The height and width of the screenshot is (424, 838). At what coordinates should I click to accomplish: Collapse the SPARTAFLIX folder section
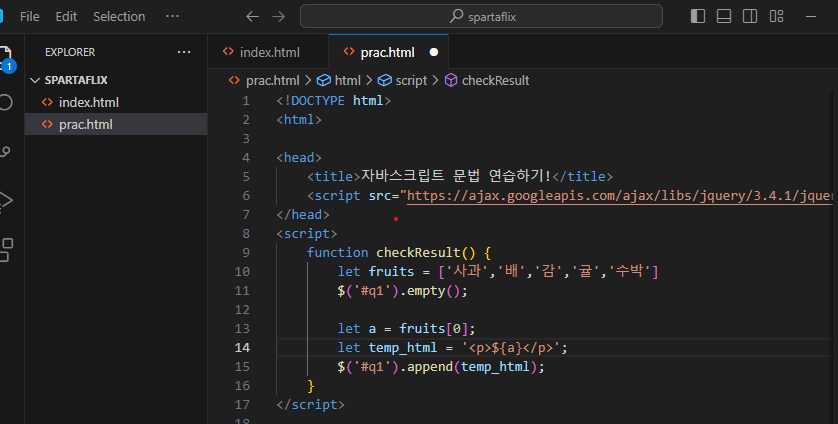tap(76, 80)
